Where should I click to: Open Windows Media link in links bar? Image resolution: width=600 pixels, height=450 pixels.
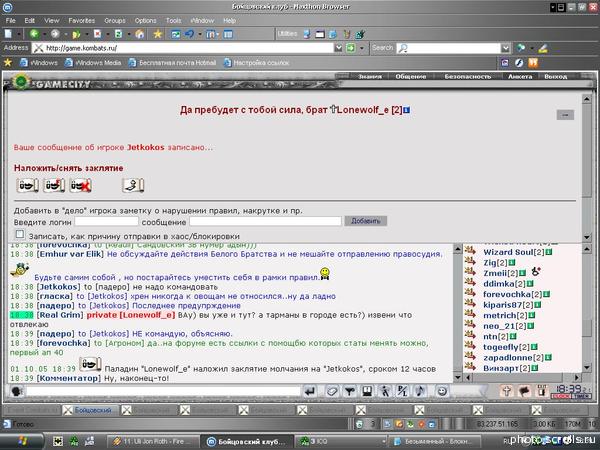tap(93, 63)
